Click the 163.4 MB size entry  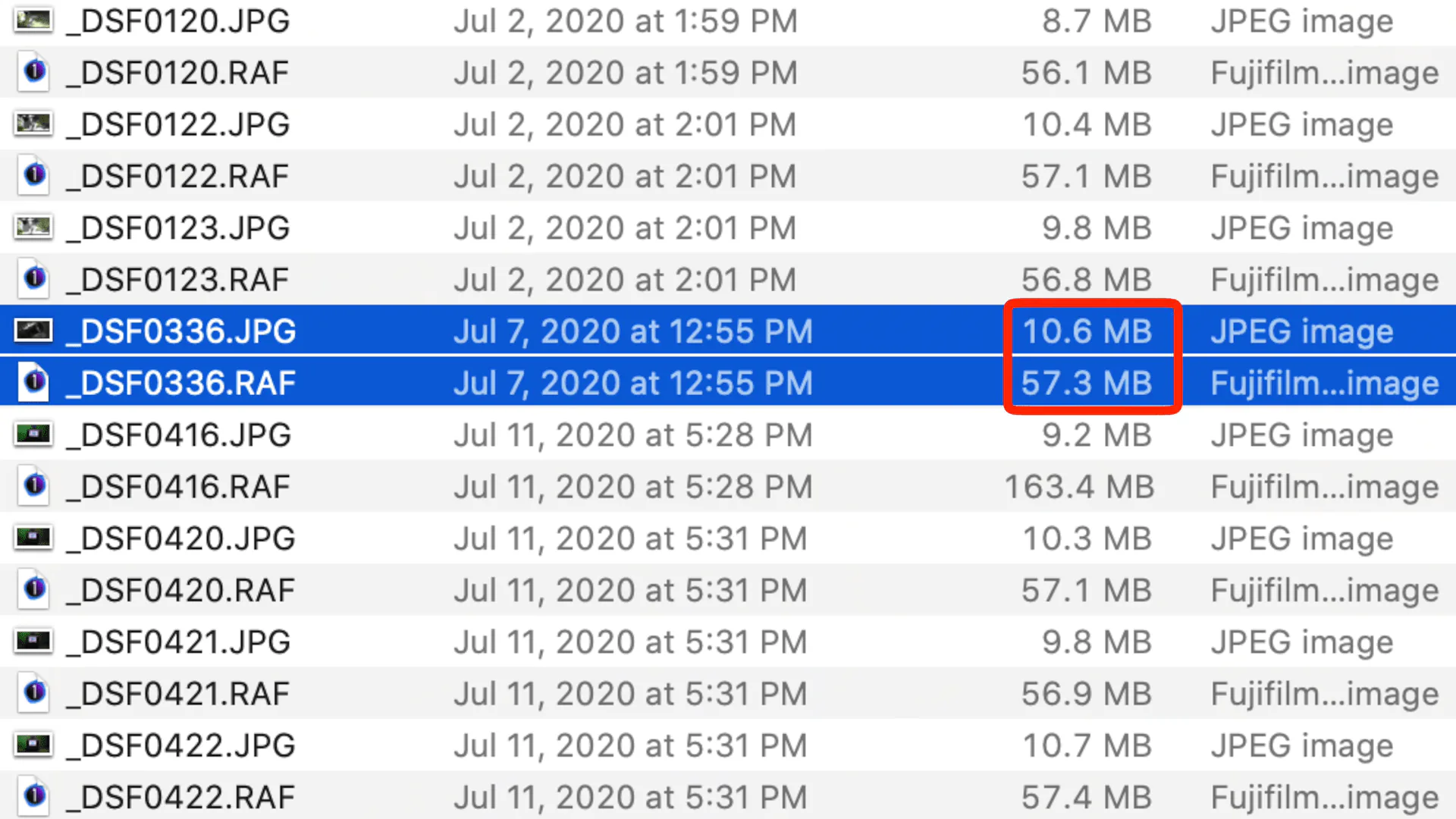tap(1079, 486)
